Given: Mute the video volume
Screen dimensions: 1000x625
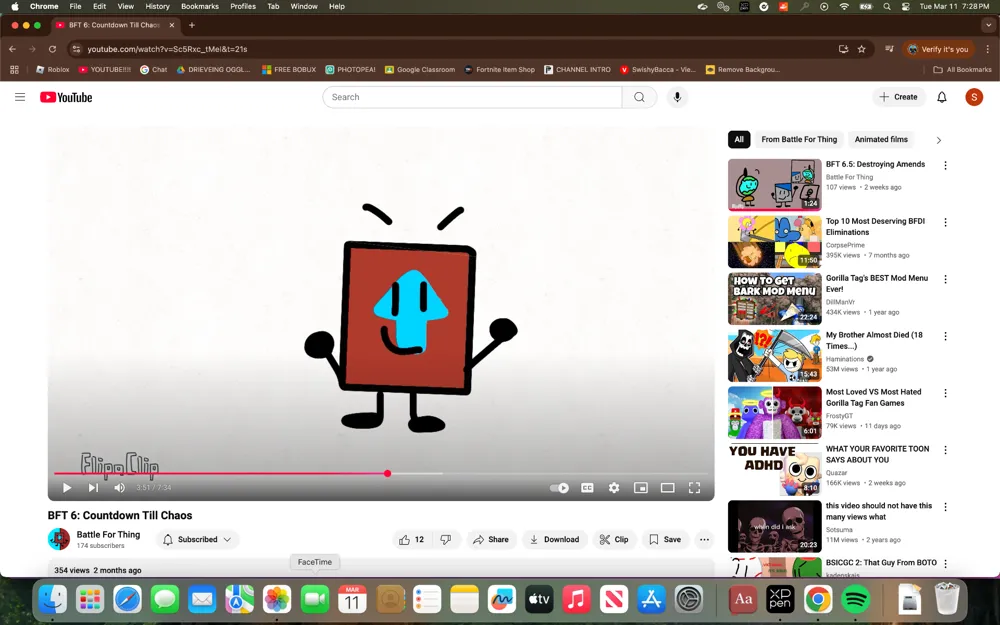Looking at the screenshot, I should coord(119,488).
